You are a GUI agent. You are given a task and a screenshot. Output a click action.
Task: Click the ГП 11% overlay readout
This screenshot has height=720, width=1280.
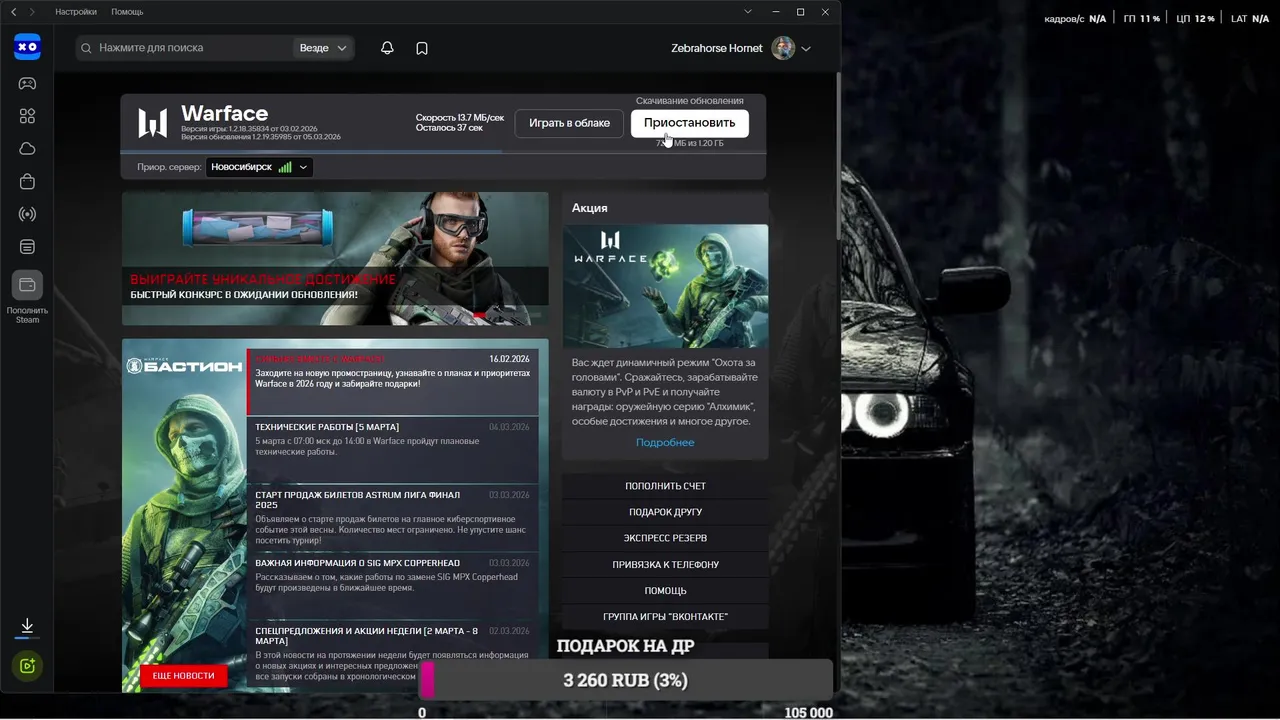point(1141,19)
